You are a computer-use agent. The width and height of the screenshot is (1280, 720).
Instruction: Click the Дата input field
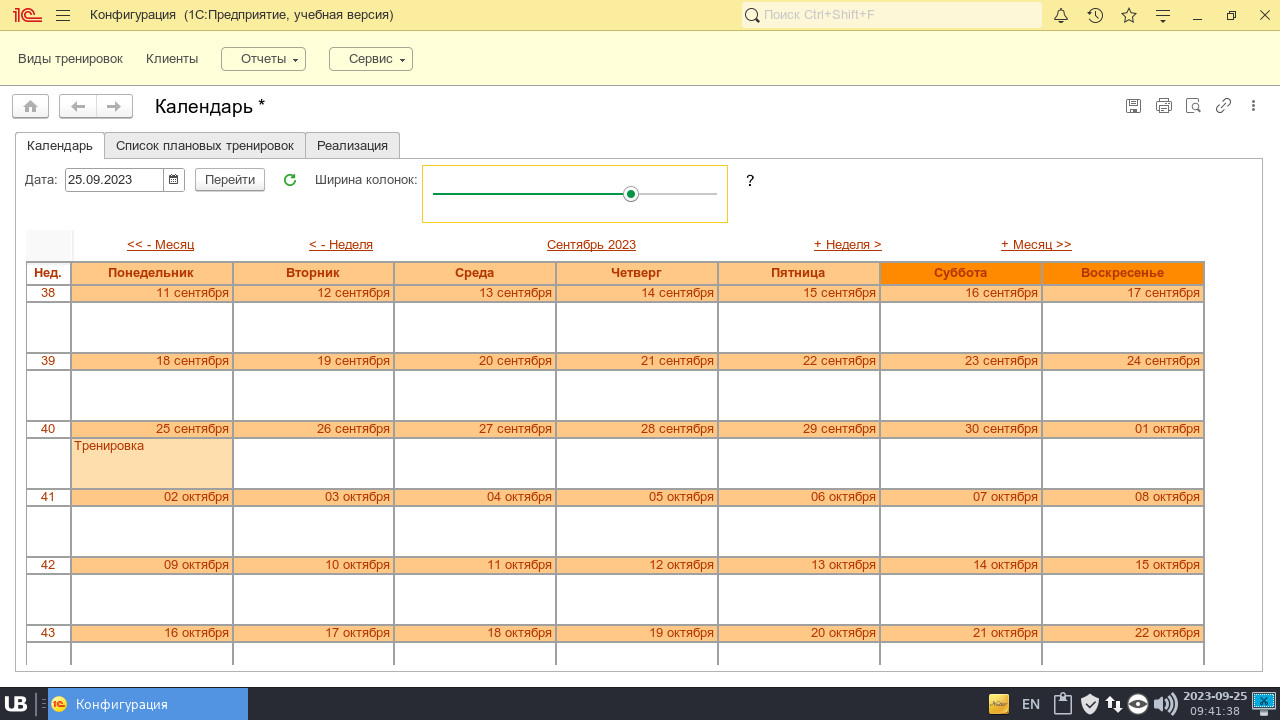coord(113,180)
